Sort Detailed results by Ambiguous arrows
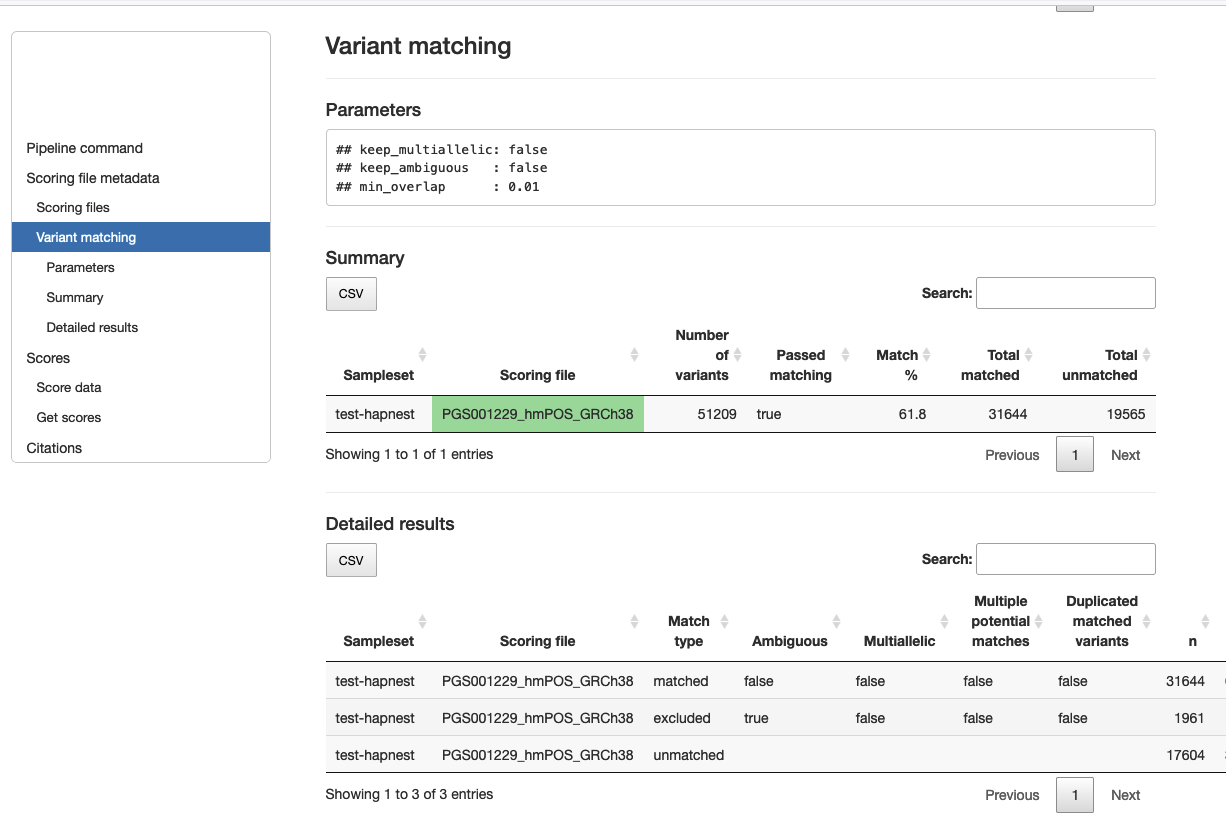1226x830 pixels. pos(836,621)
